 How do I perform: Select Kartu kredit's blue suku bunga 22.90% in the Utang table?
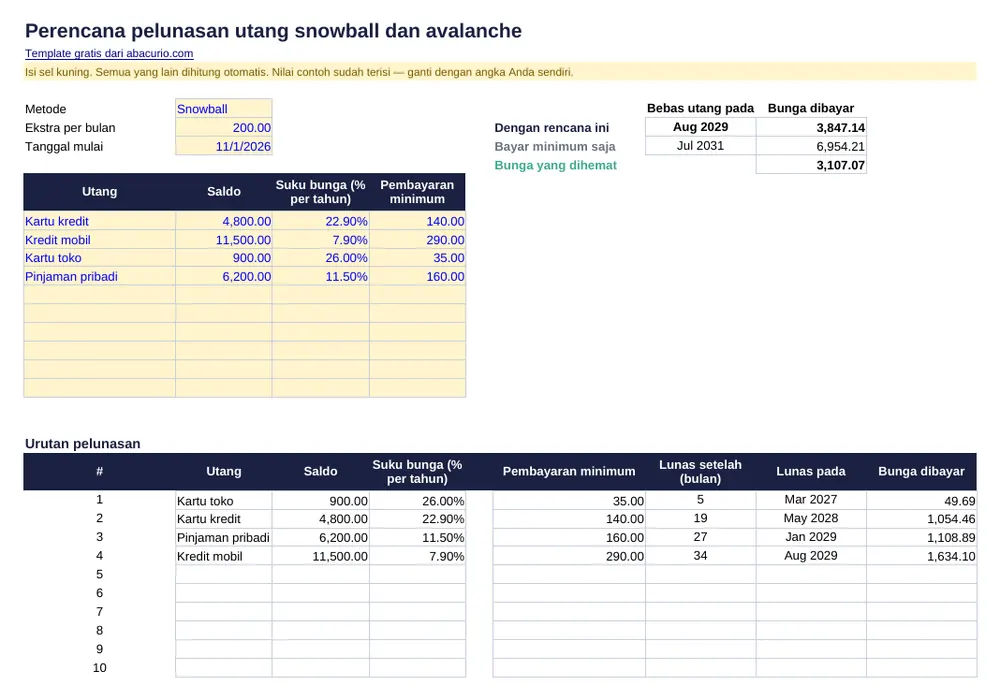321,221
